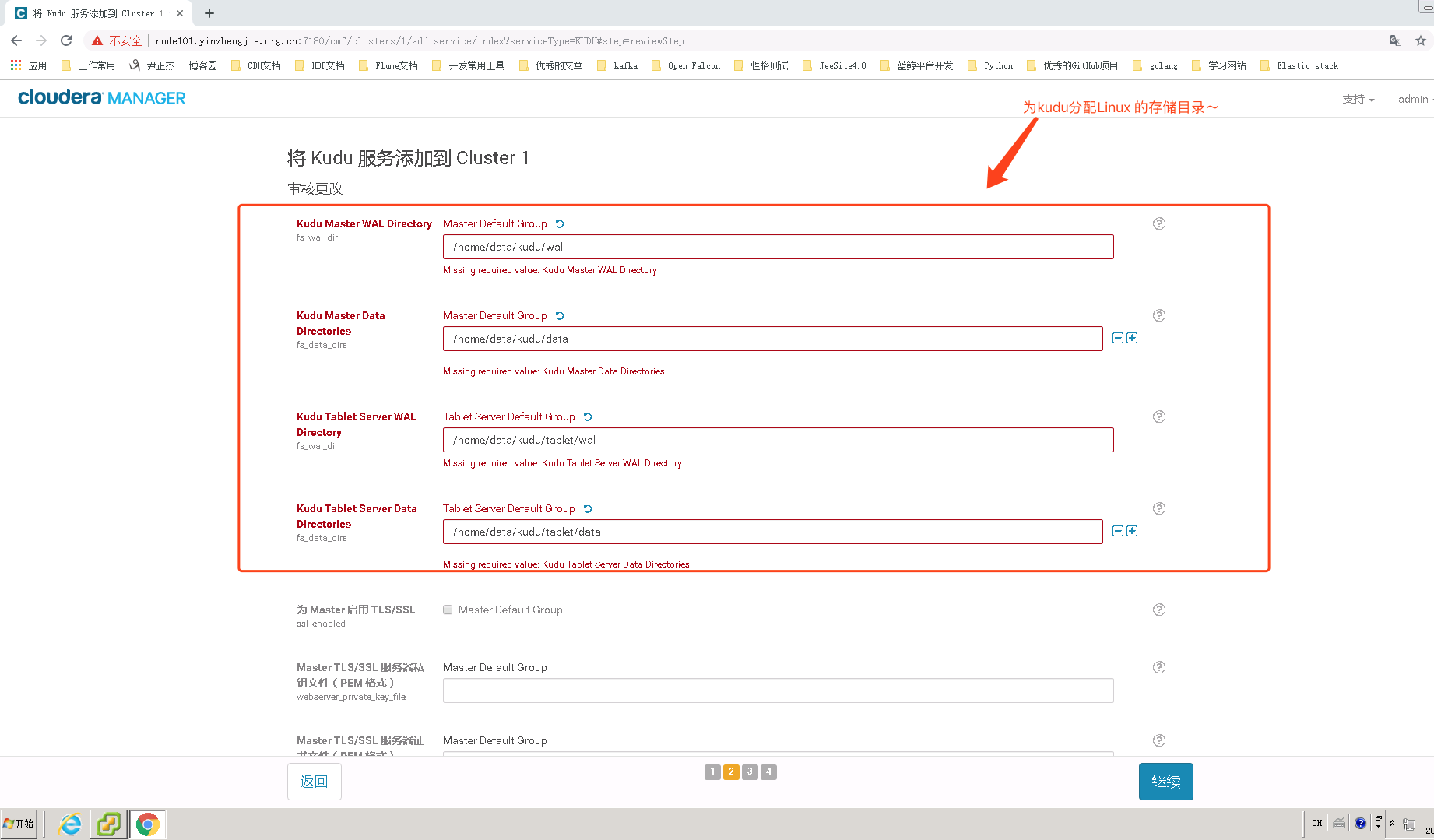This screenshot has height=840, width=1434.
Task: Open the 尹正杰 - 博客园 bookmark
Action: click(x=173, y=65)
